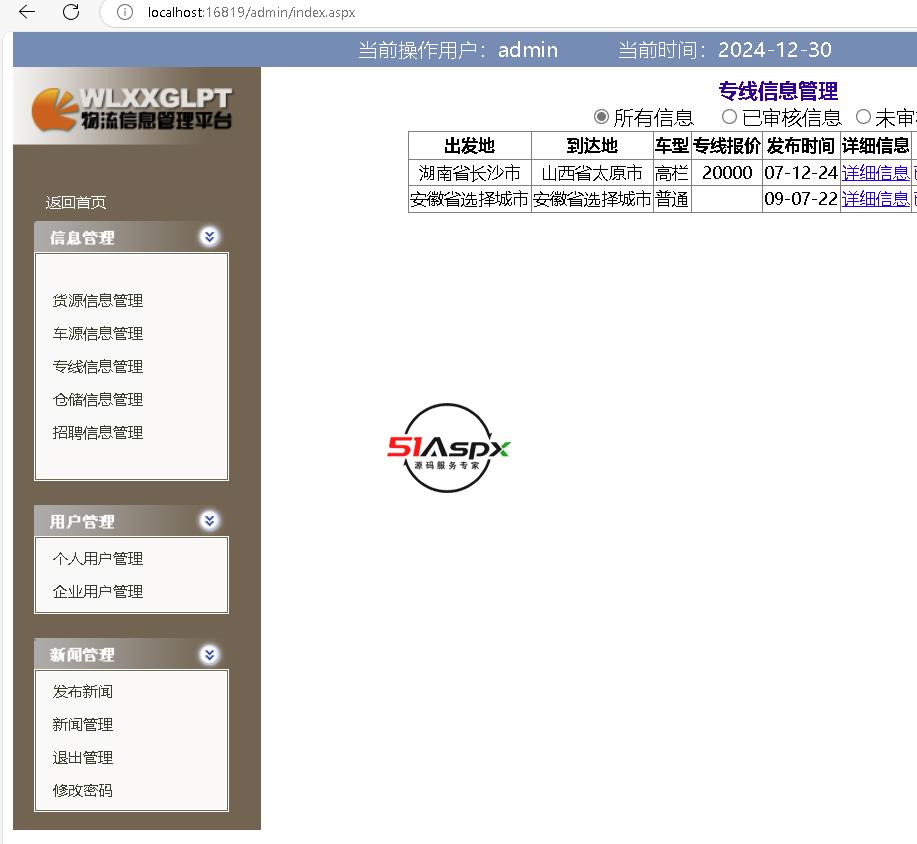Click the 07-12-24 date cell

click(x=801, y=173)
